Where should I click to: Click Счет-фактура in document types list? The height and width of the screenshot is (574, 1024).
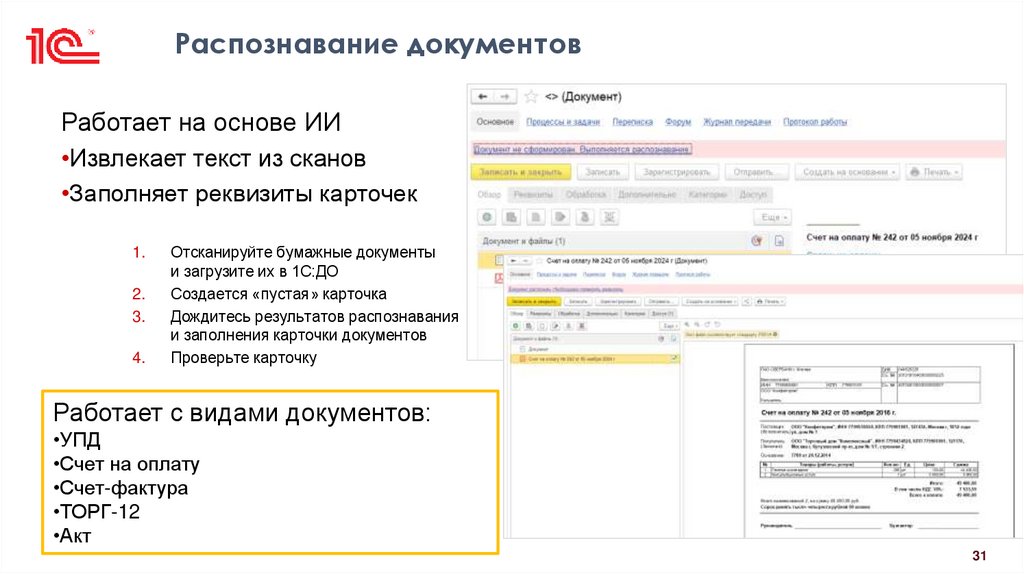pyautogui.click(x=123, y=488)
